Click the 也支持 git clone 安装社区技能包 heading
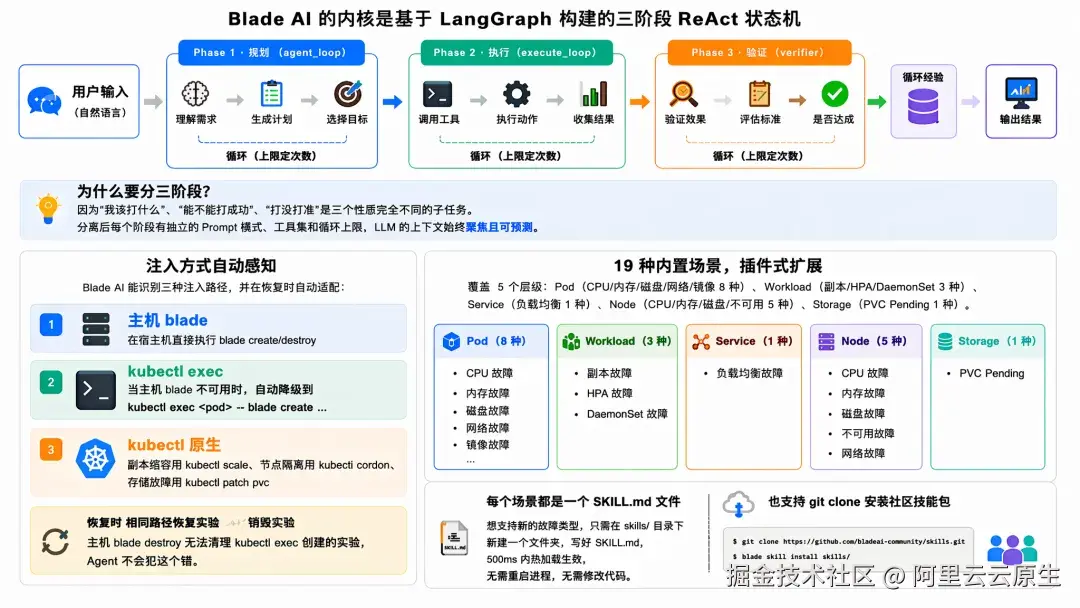Viewport: 1080px width, 608px height. pyautogui.click(x=859, y=501)
